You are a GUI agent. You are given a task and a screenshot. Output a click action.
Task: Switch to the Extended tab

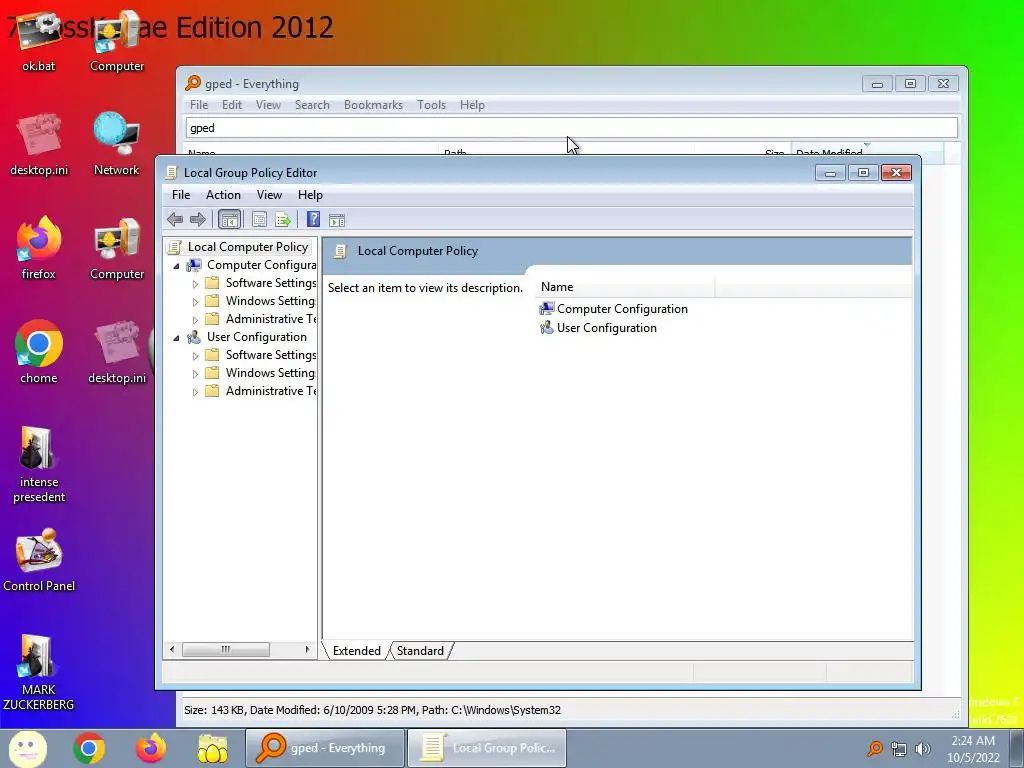tap(357, 650)
